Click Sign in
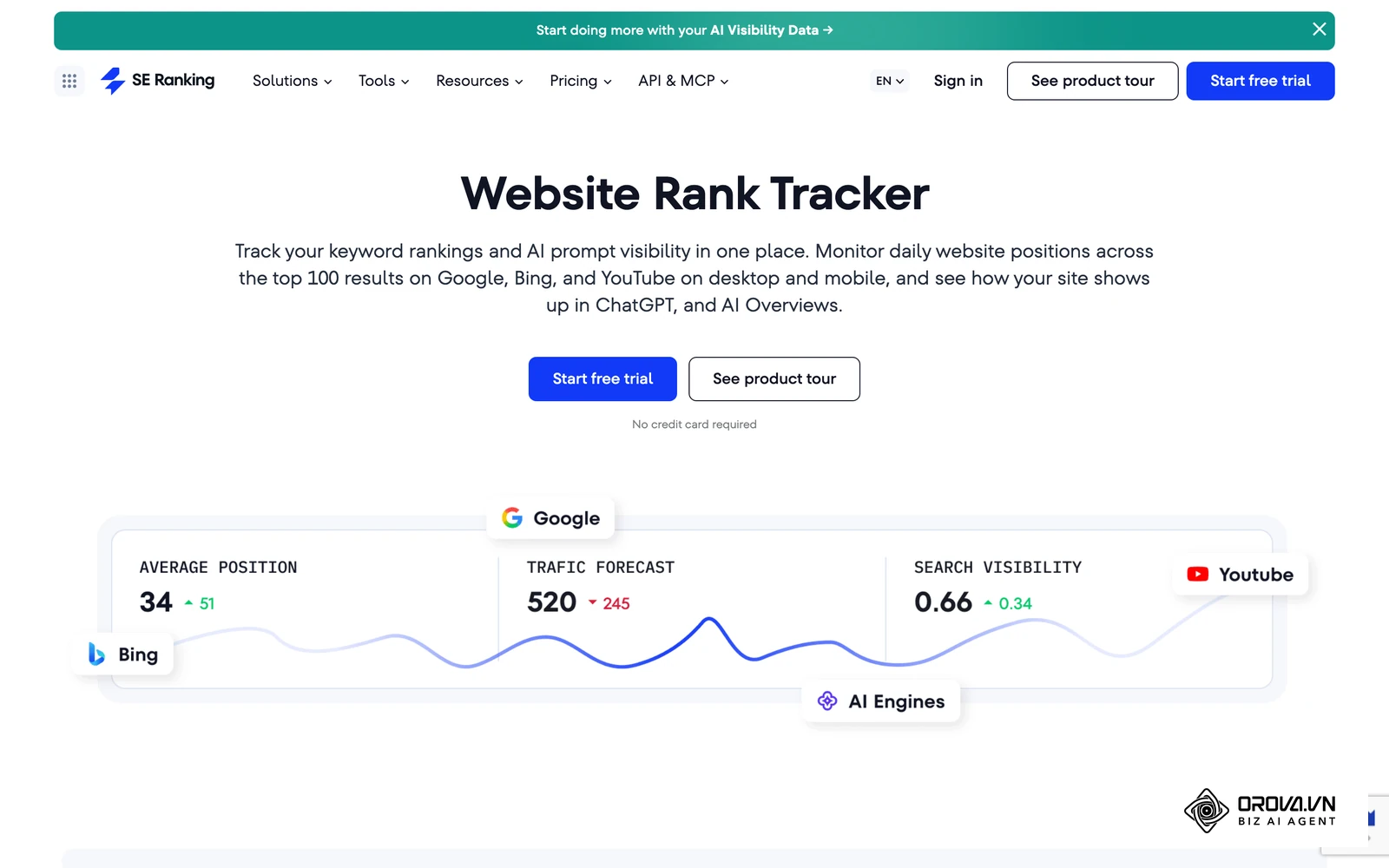This screenshot has height=868, width=1389. point(958,81)
